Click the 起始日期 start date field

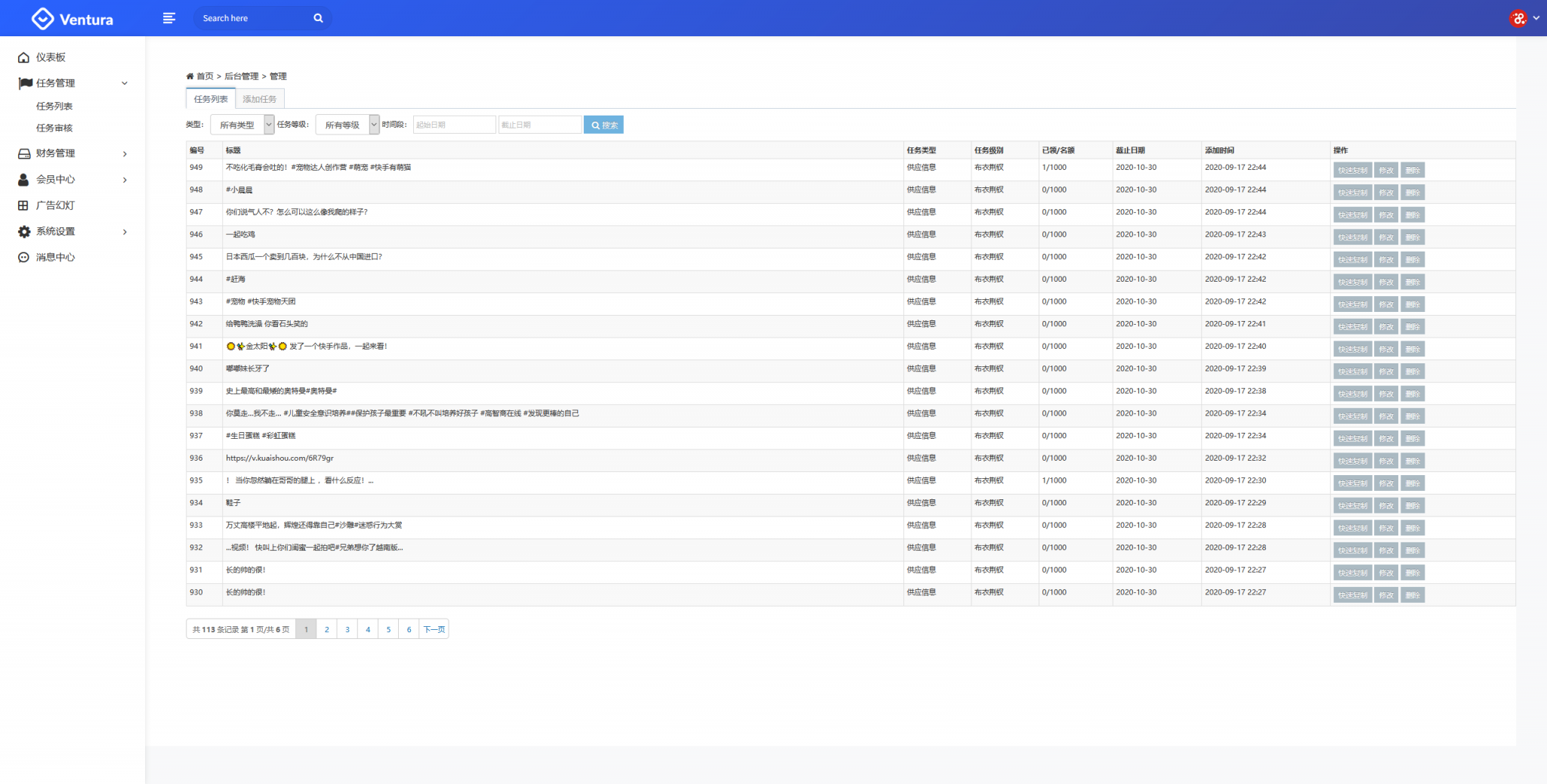454,125
